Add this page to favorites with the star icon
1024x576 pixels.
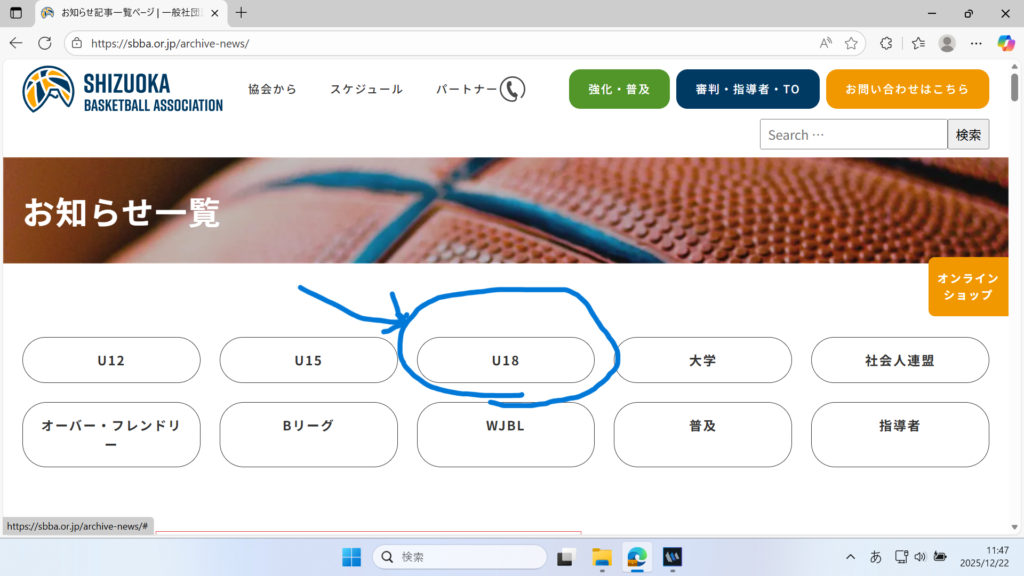coord(851,43)
